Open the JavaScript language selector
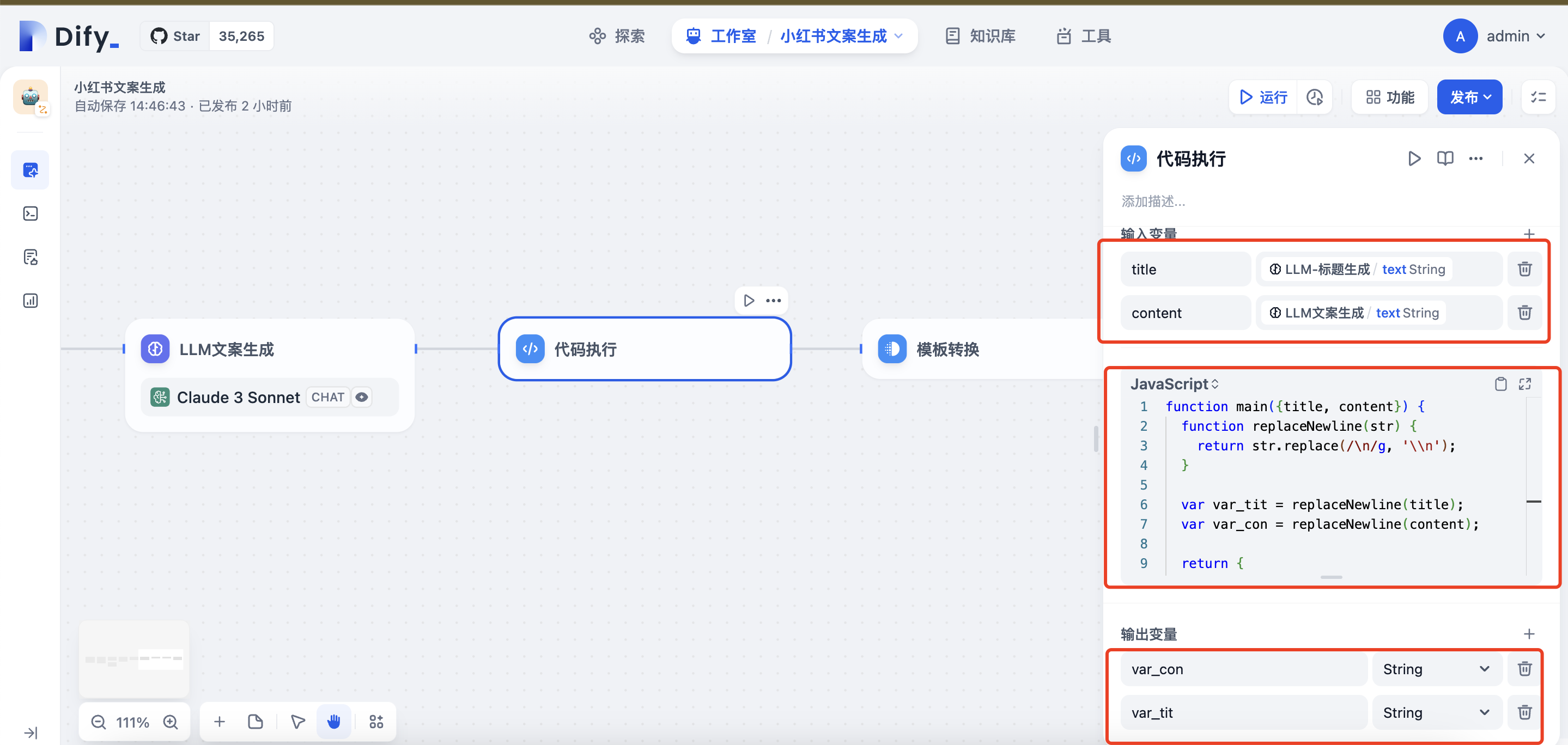Screen dimensions: 1568x745 (1174, 384)
